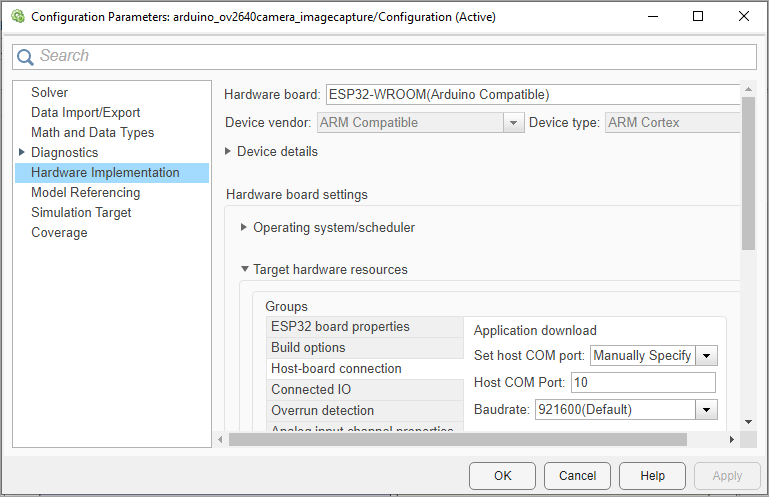Expand the Diagnostics tree node
The image size is (769, 497).
(x=21, y=152)
